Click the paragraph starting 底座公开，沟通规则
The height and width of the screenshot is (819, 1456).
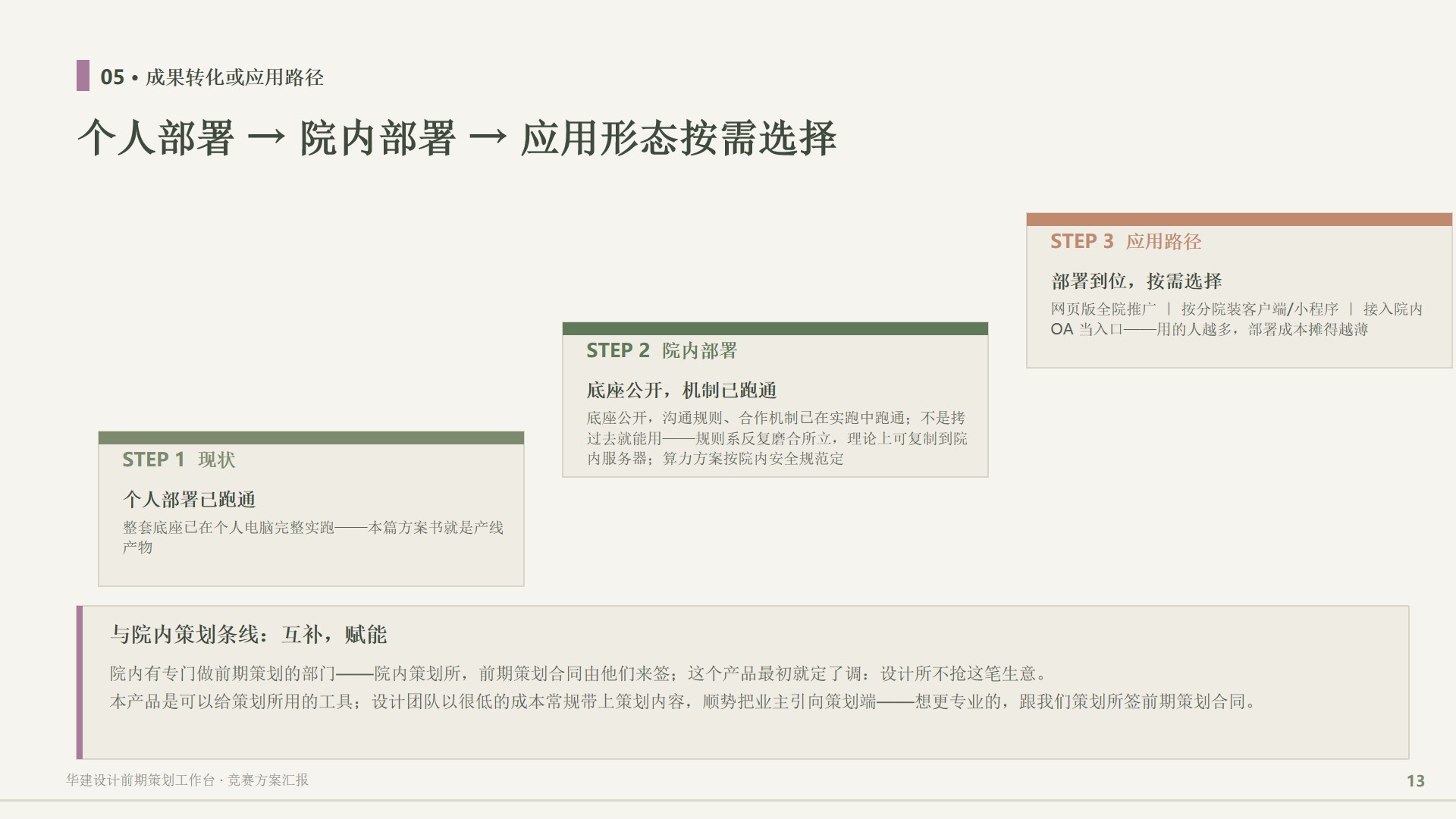777,438
